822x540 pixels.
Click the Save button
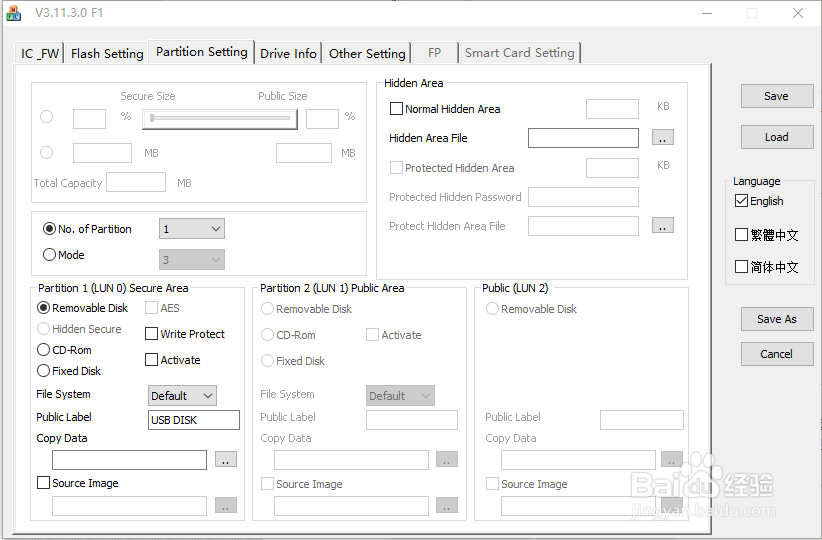tap(776, 96)
